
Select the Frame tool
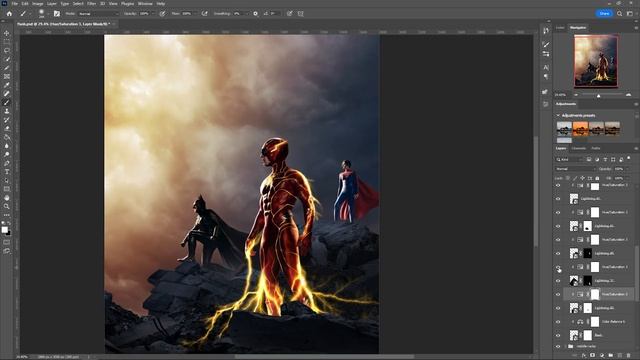pos(7,76)
